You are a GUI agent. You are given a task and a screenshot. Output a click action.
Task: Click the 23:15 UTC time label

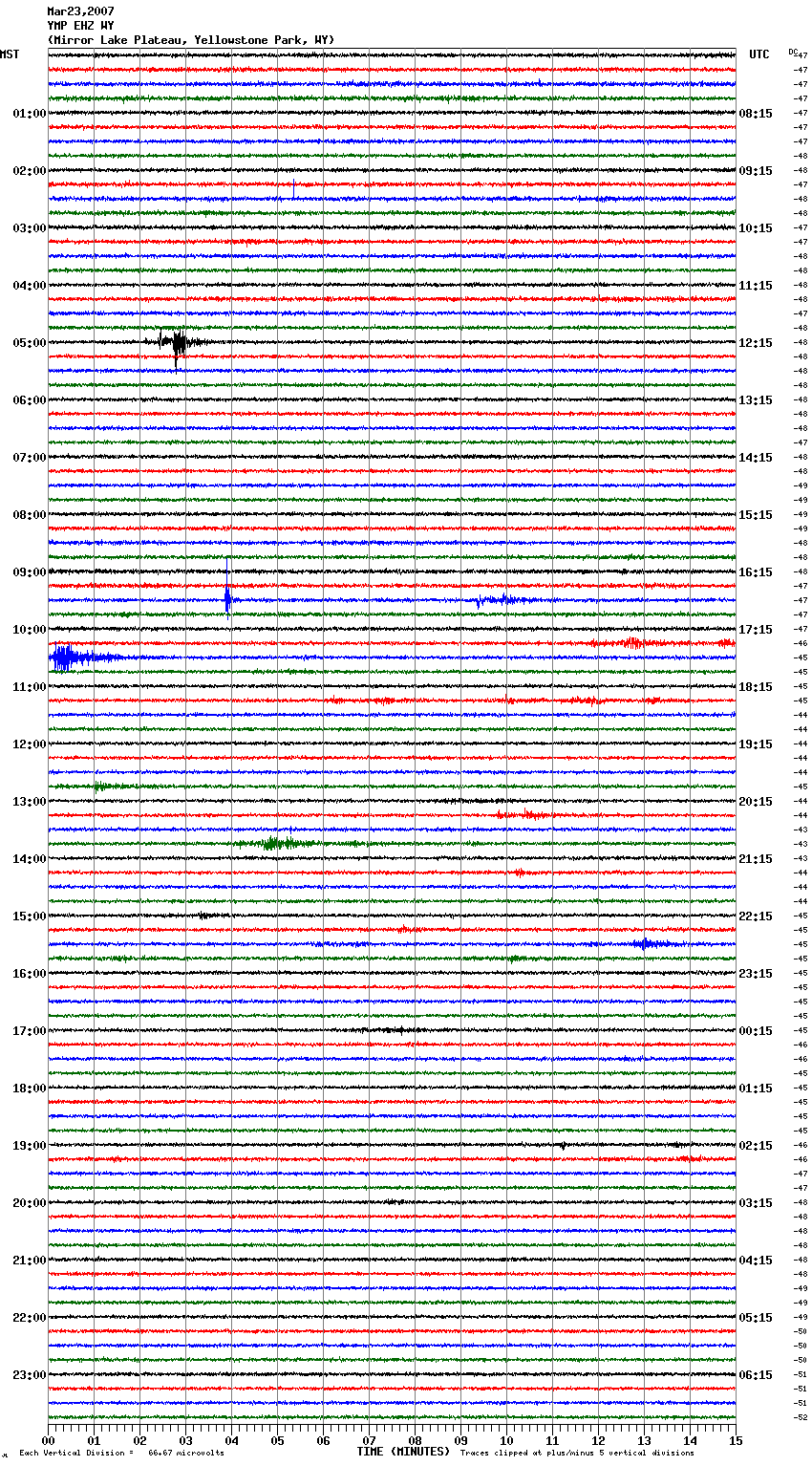click(756, 974)
